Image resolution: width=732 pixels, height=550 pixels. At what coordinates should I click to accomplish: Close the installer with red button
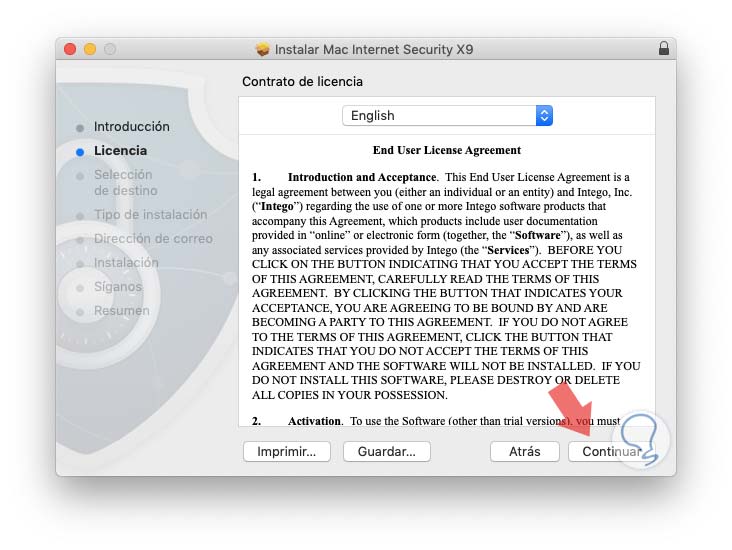point(70,49)
